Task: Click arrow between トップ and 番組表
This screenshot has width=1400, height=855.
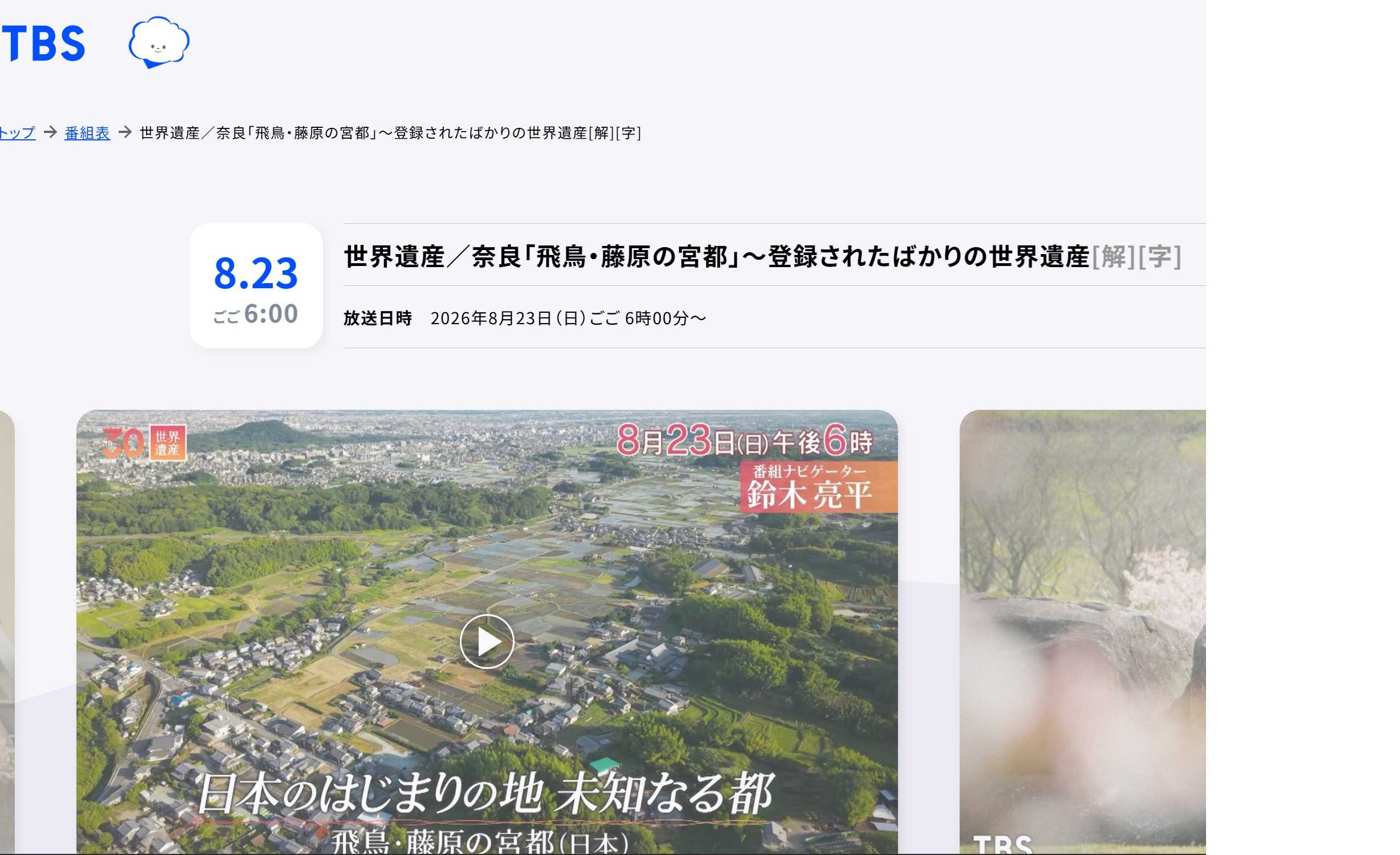Action: point(50,132)
